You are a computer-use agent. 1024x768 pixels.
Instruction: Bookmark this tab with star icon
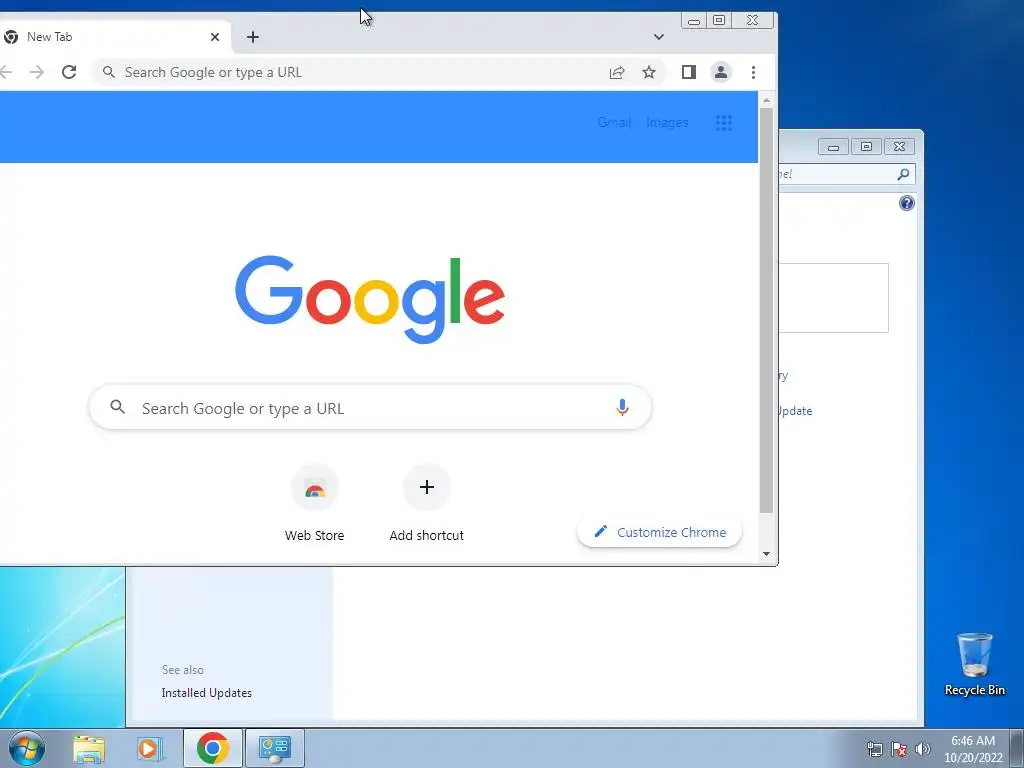648,72
